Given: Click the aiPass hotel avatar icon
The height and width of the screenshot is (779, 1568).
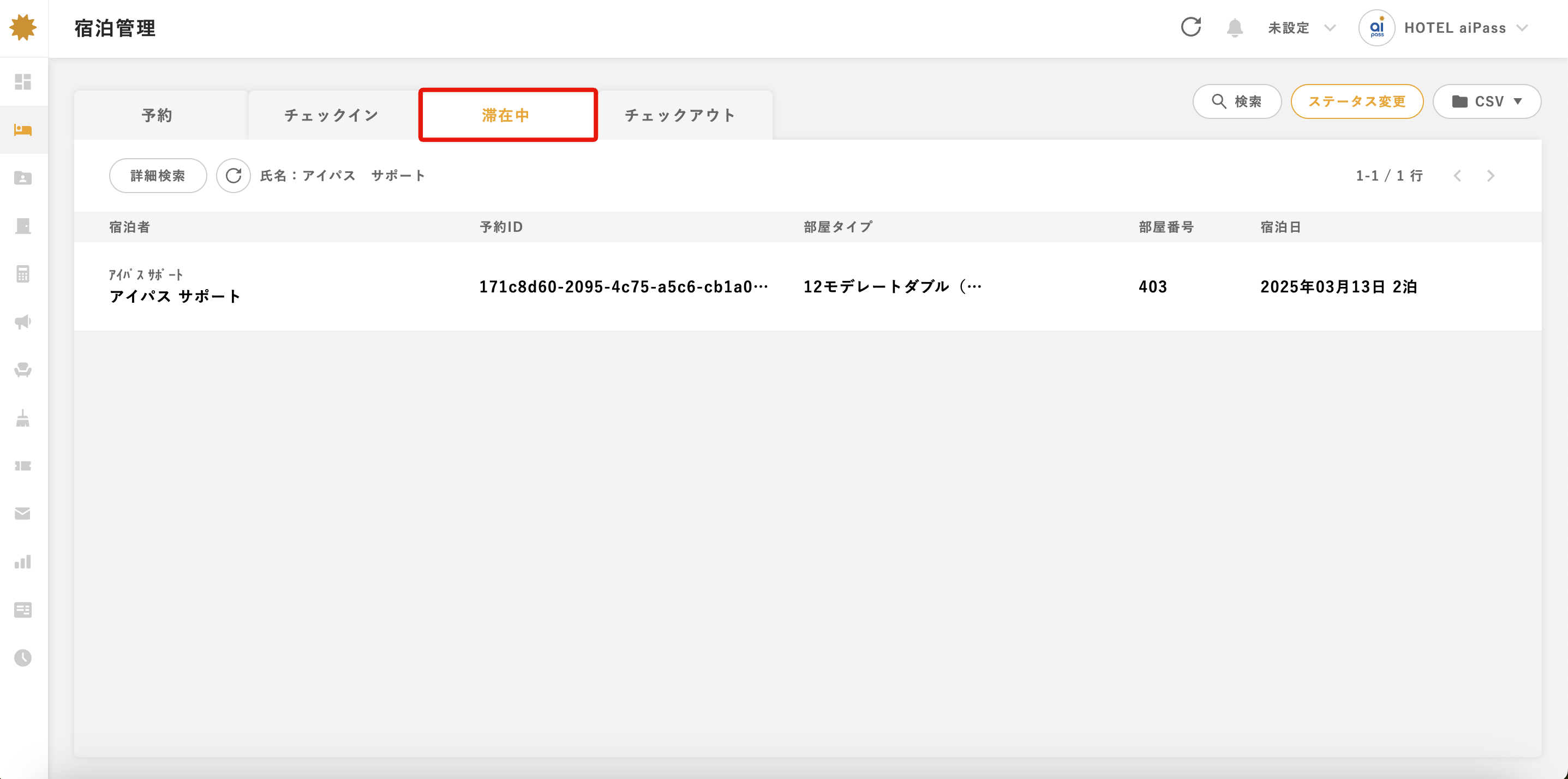Looking at the screenshot, I should [x=1377, y=28].
